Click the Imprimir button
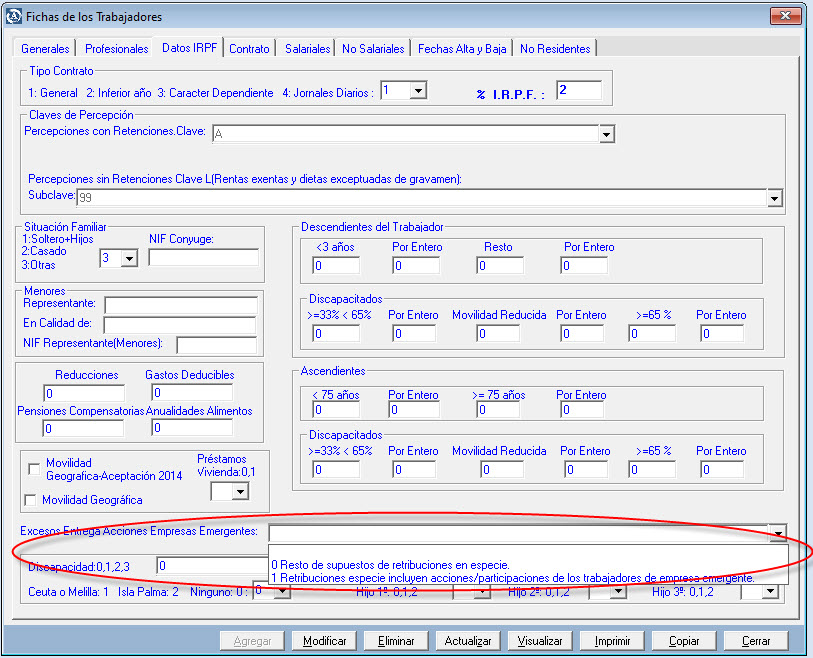813x658 pixels. click(612, 641)
